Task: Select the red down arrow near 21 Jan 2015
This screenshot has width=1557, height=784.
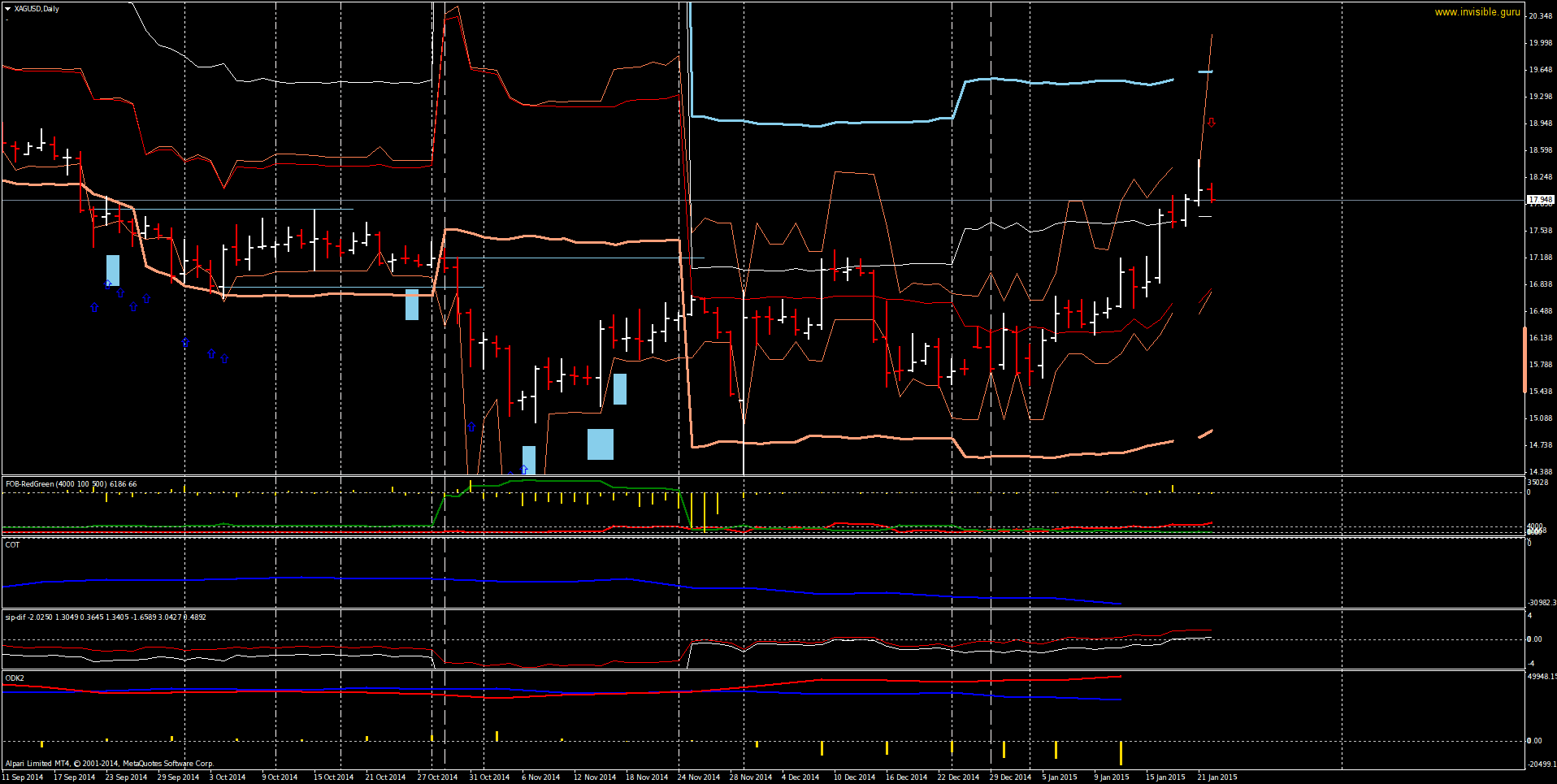Action: click(1211, 123)
